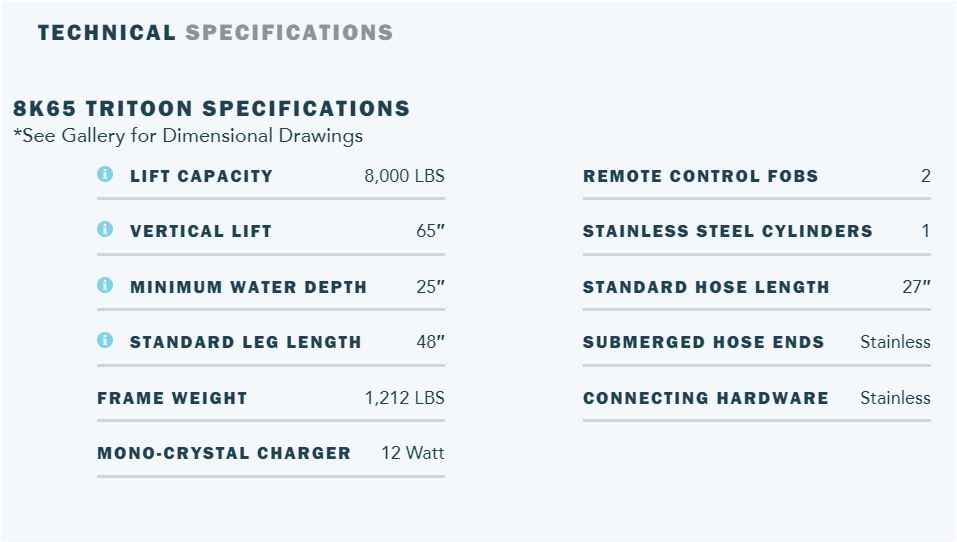Click the Standard Hose Length label
The width and height of the screenshot is (957, 542).
coord(706,287)
